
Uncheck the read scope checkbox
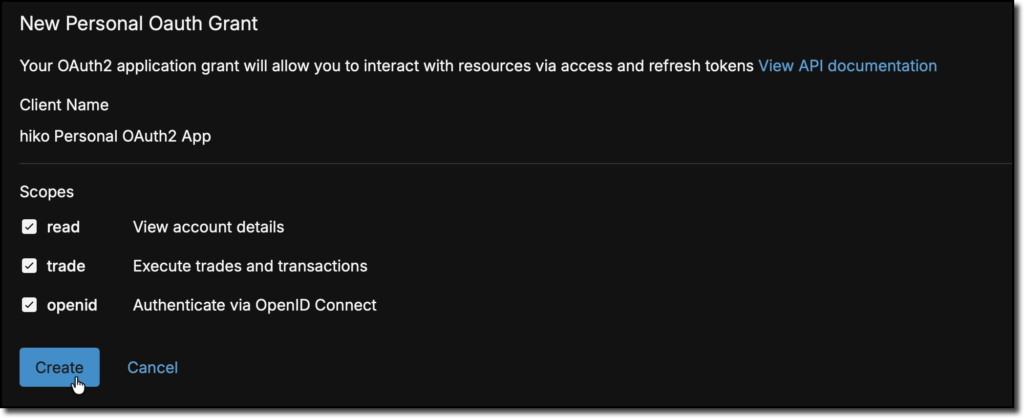pyautogui.click(x=29, y=227)
